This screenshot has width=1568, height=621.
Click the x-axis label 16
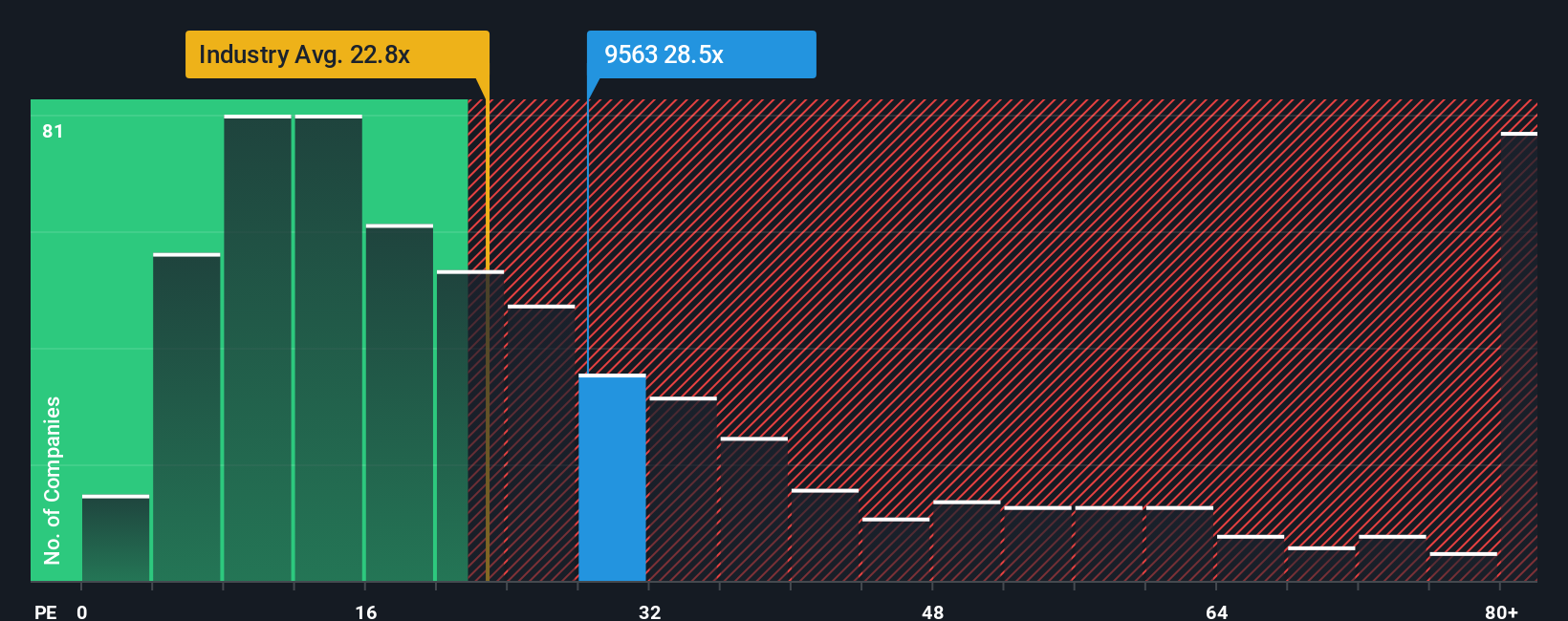[x=366, y=611]
